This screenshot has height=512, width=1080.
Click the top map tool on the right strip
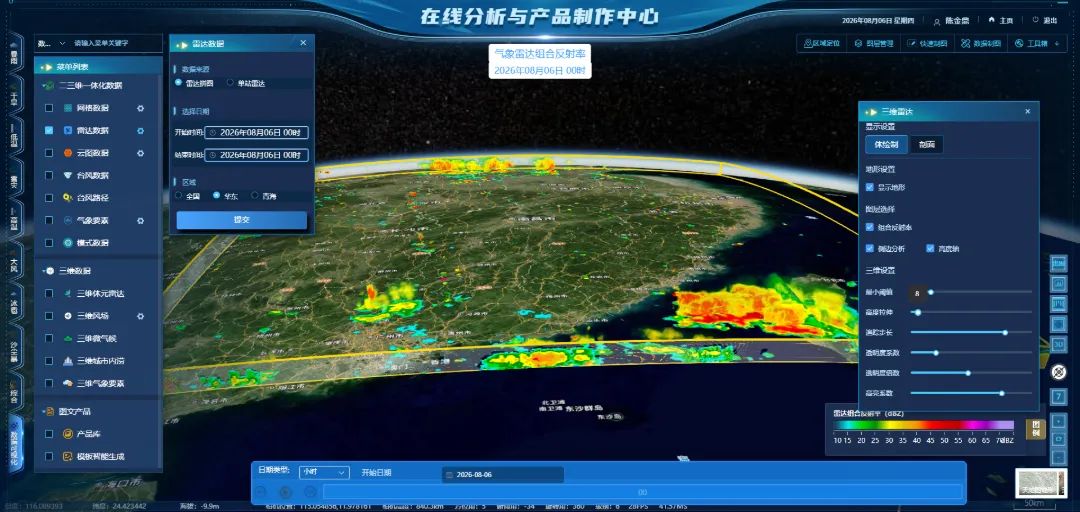[x=1059, y=263]
